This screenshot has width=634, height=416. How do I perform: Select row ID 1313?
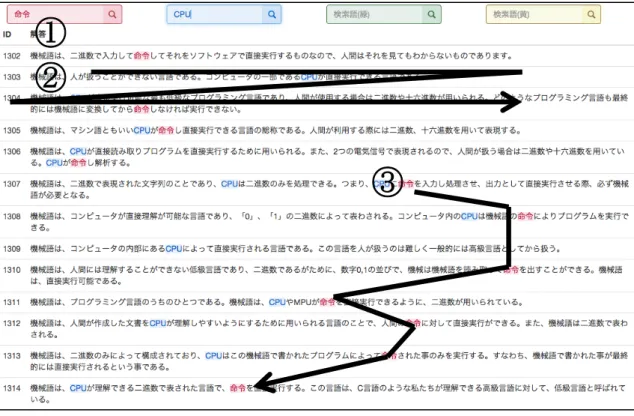(x=11, y=356)
